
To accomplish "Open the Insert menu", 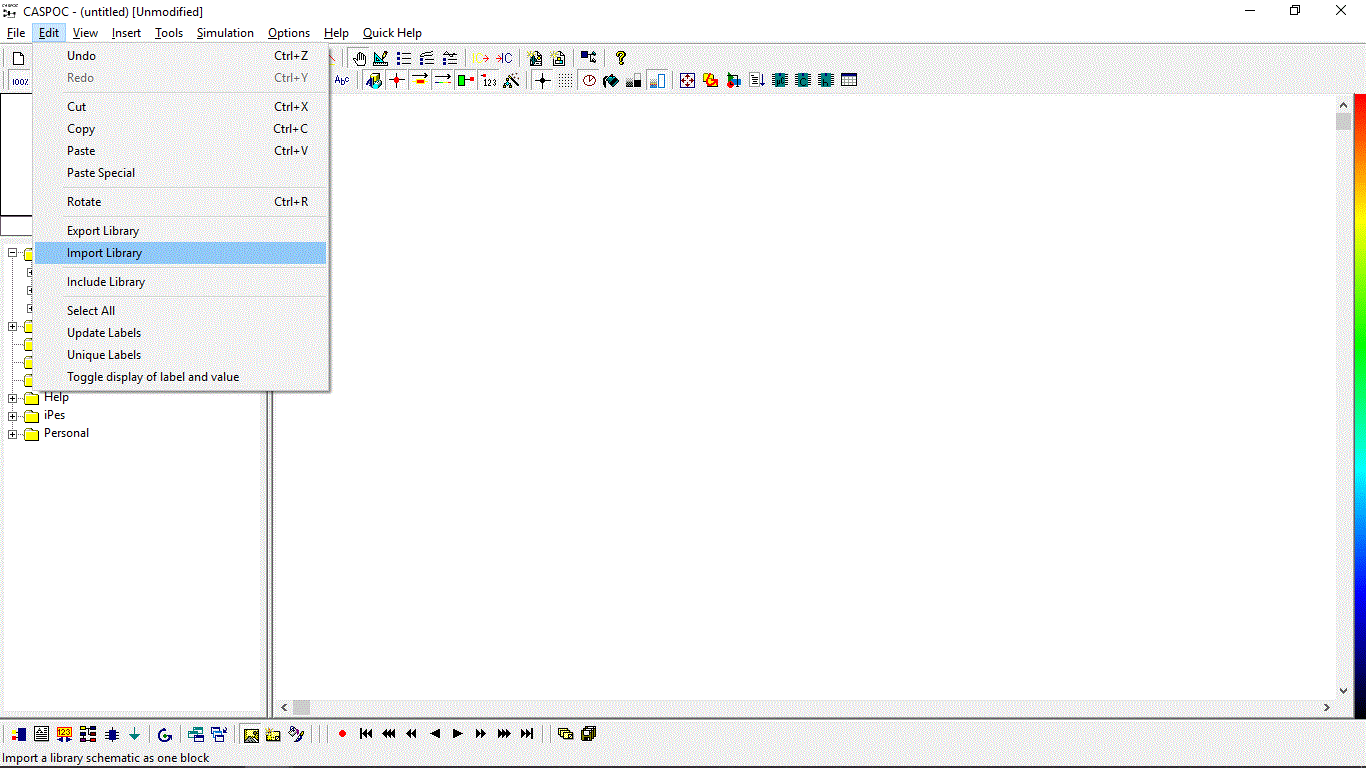I will pos(126,33).
